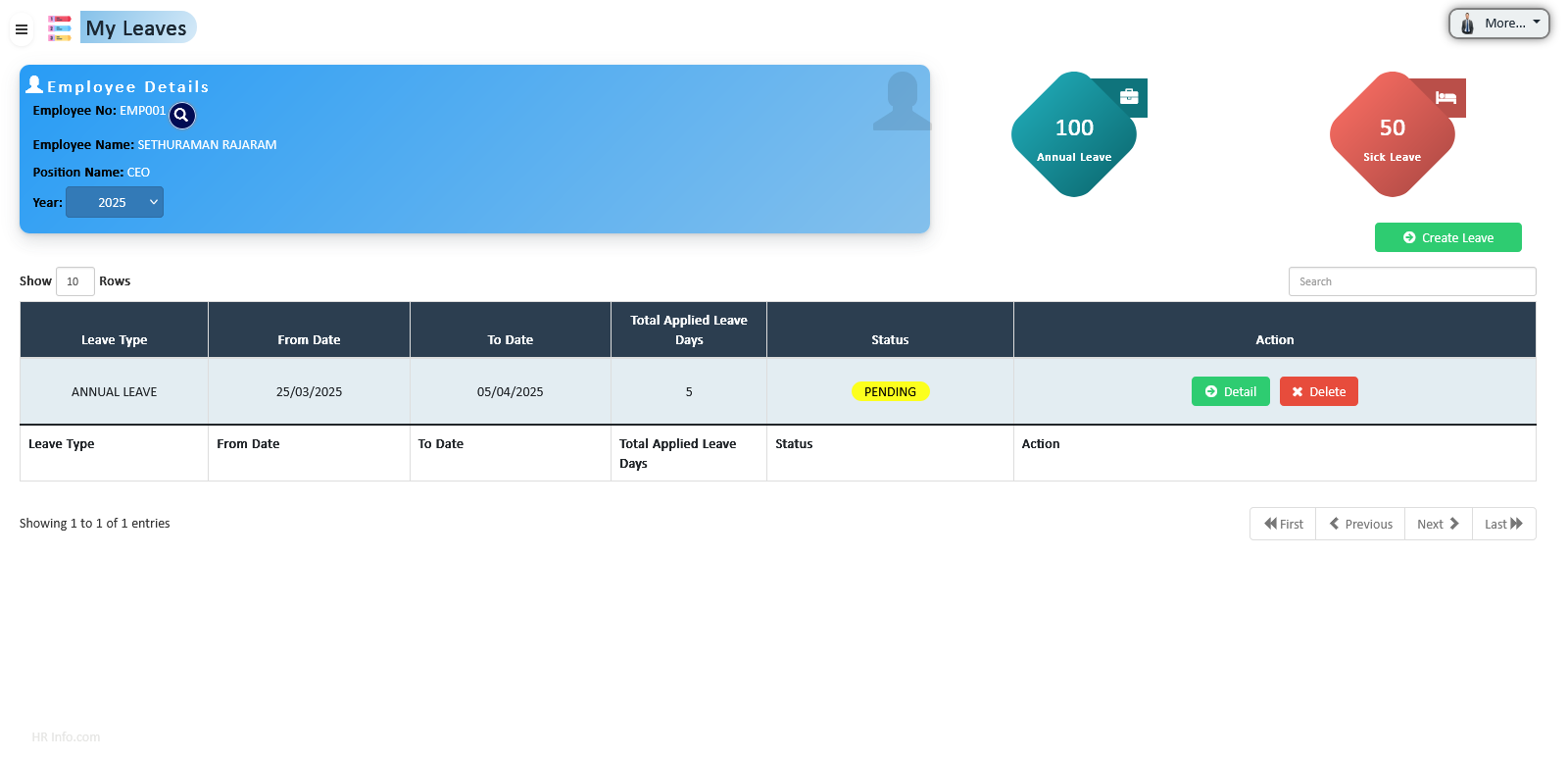Image resolution: width=1568 pixels, height=760 pixels.
Task: Click the Annual Leave briefcase icon
Action: pyautogui.click(x=1129, y=96)
